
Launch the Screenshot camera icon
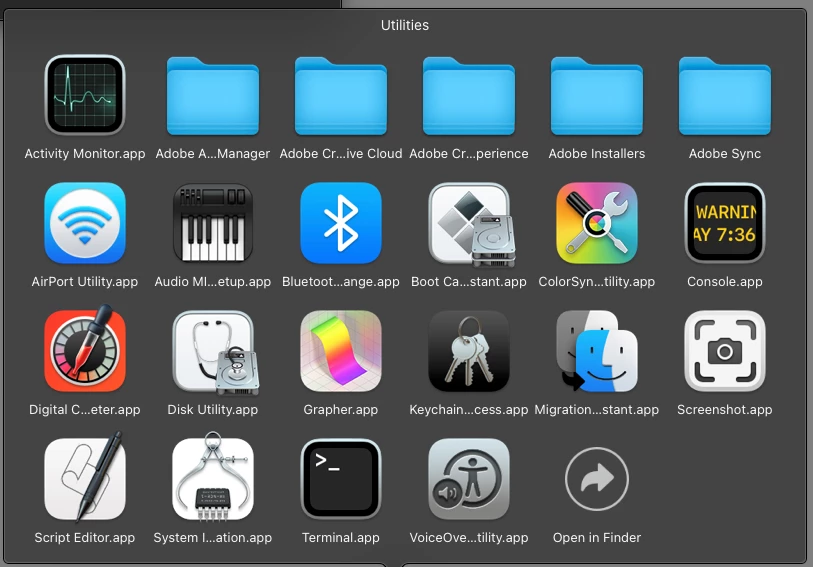(725, 351)
